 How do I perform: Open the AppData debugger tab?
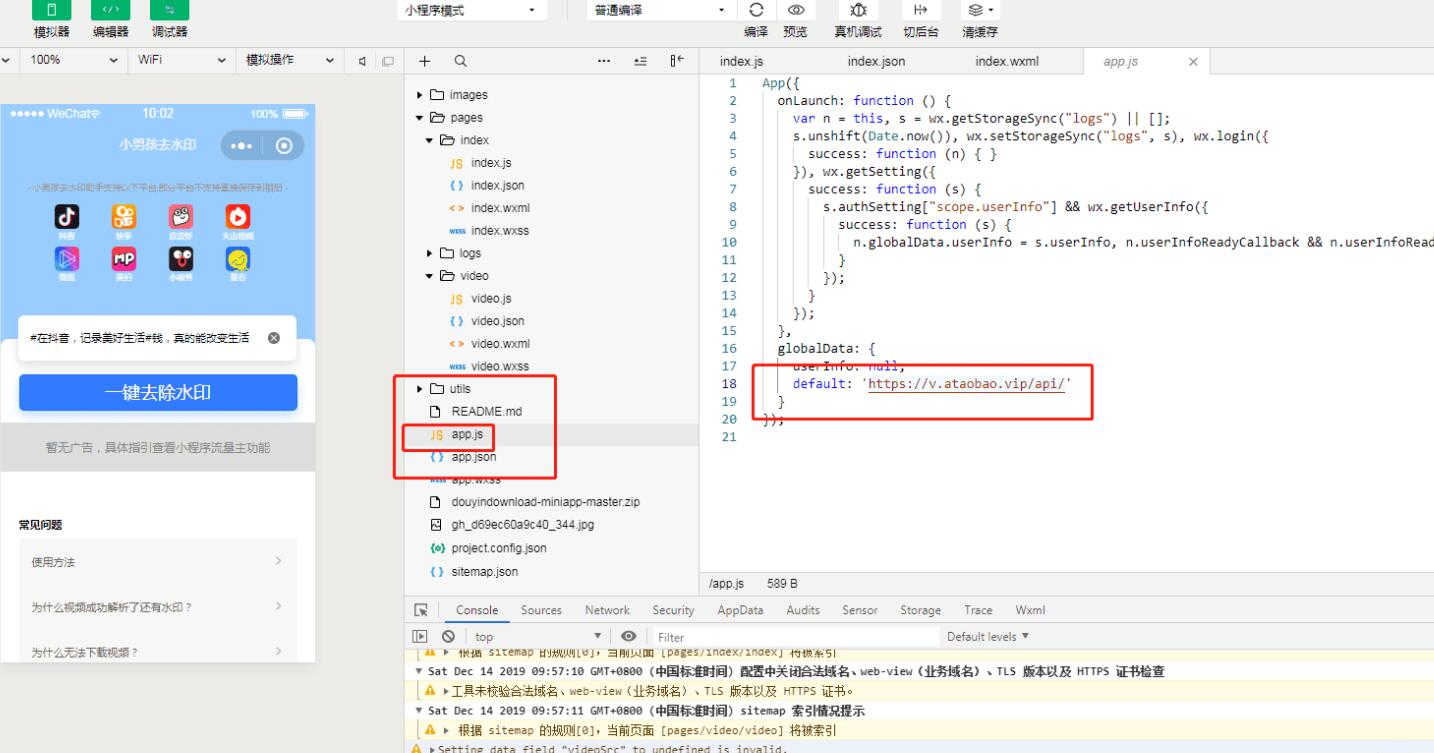[740, 610]
